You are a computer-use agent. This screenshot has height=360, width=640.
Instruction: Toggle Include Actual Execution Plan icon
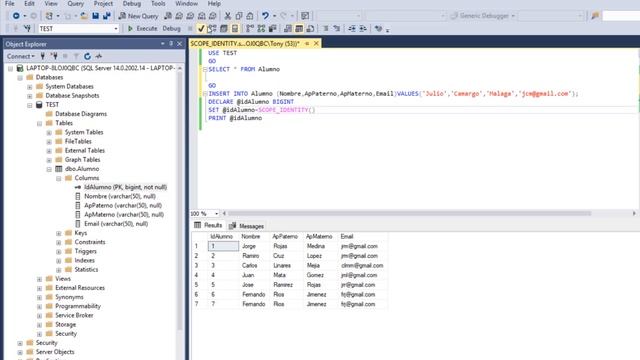point(250,29)
